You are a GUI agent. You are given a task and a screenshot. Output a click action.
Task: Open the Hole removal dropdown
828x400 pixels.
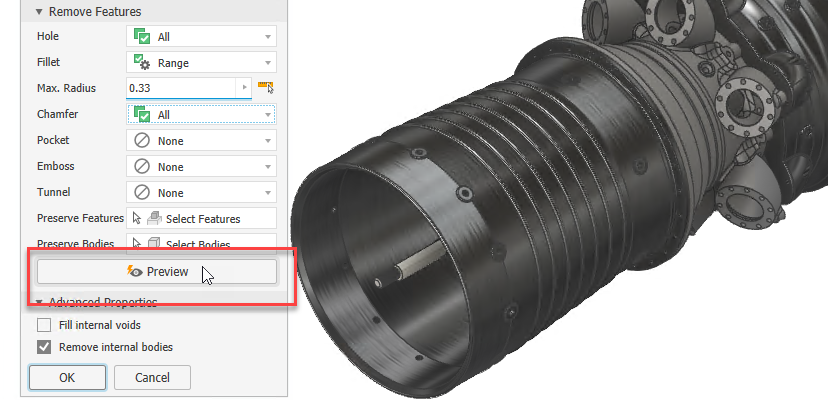click(201, 36)
